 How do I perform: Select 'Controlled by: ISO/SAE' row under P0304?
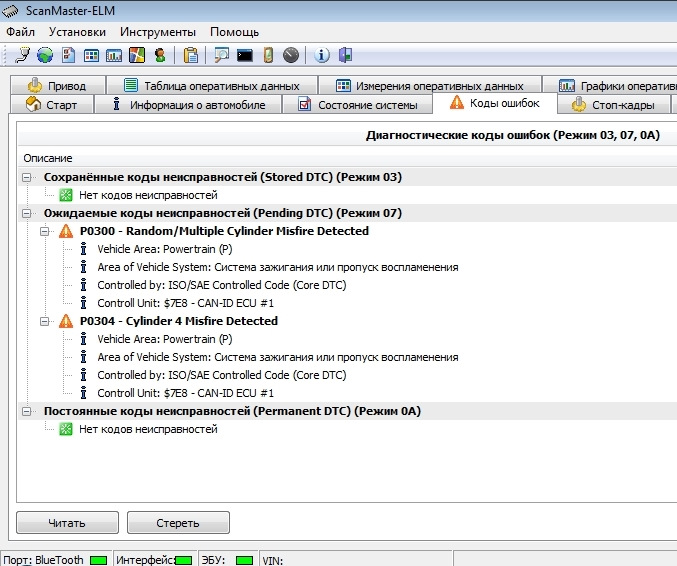pyautogui.click(x=221, y=375)
